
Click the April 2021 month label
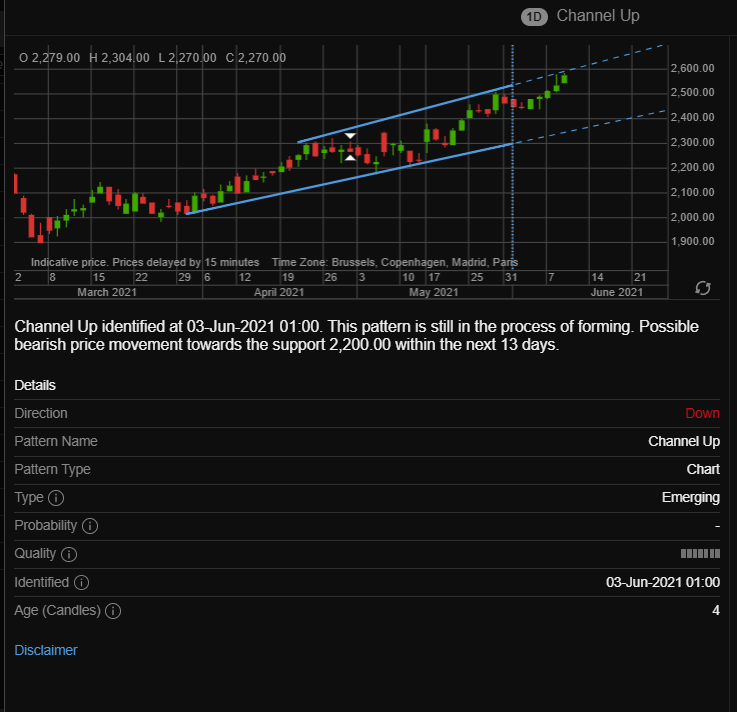279,292
